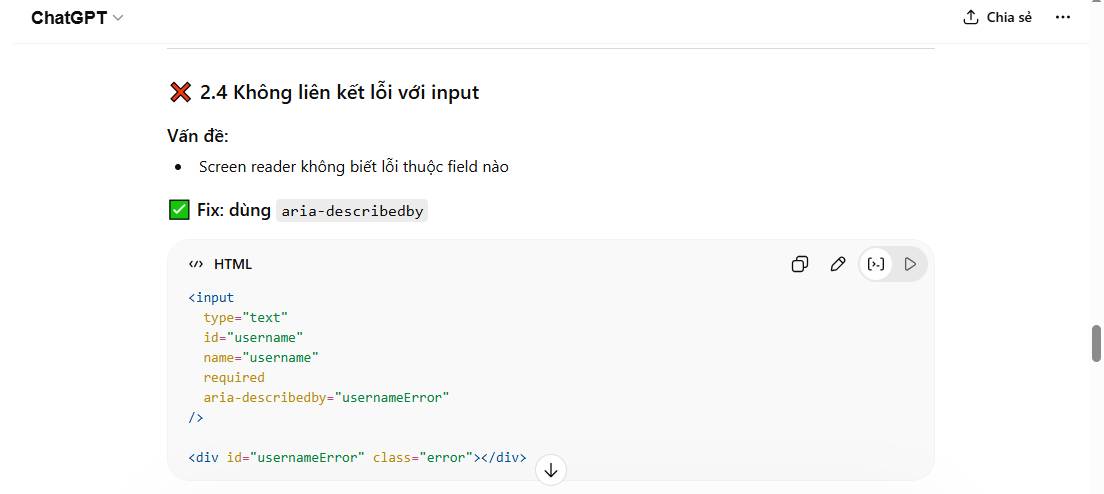
Task: Open the ChatGPT model selector dropdown
Action: coord(76,18)
